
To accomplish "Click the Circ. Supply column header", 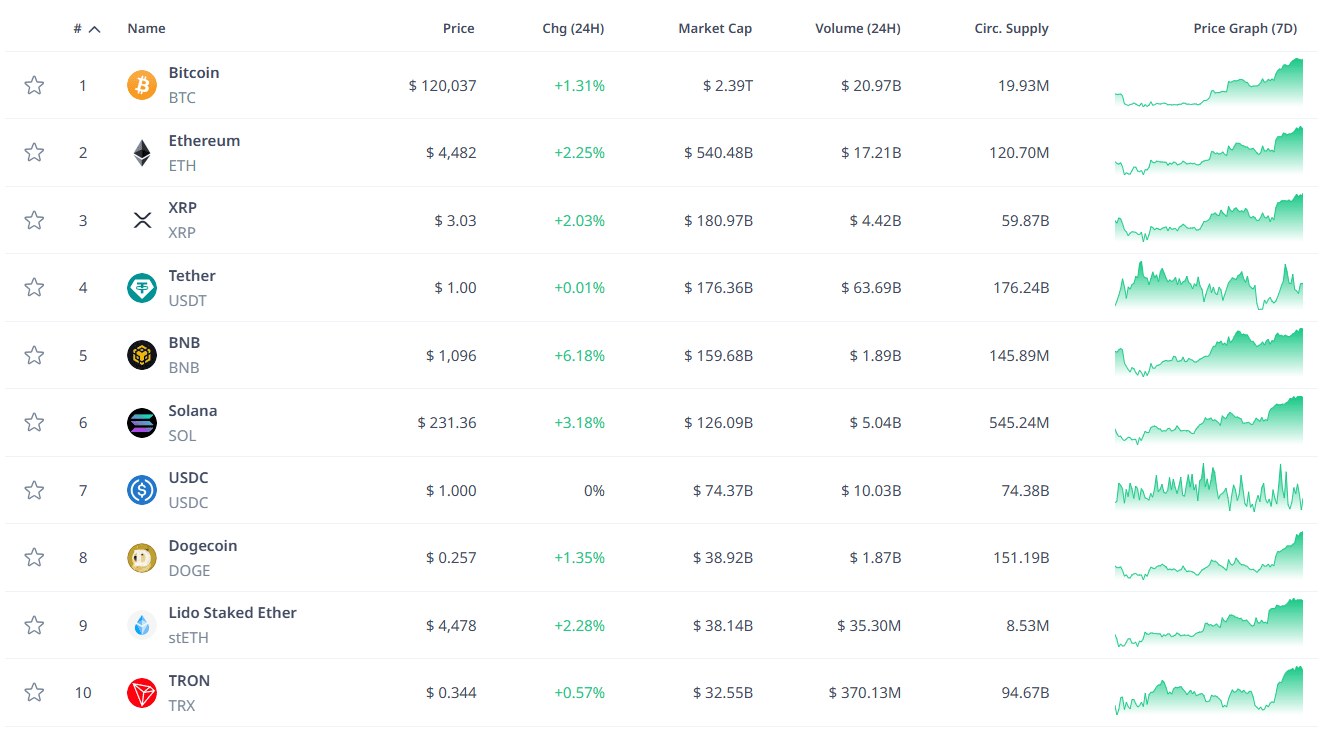I will point(1011,29).
